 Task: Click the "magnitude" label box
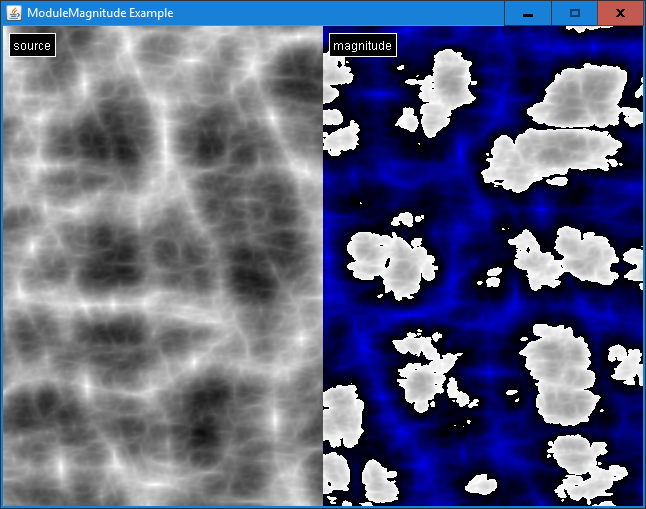(362, 45)
